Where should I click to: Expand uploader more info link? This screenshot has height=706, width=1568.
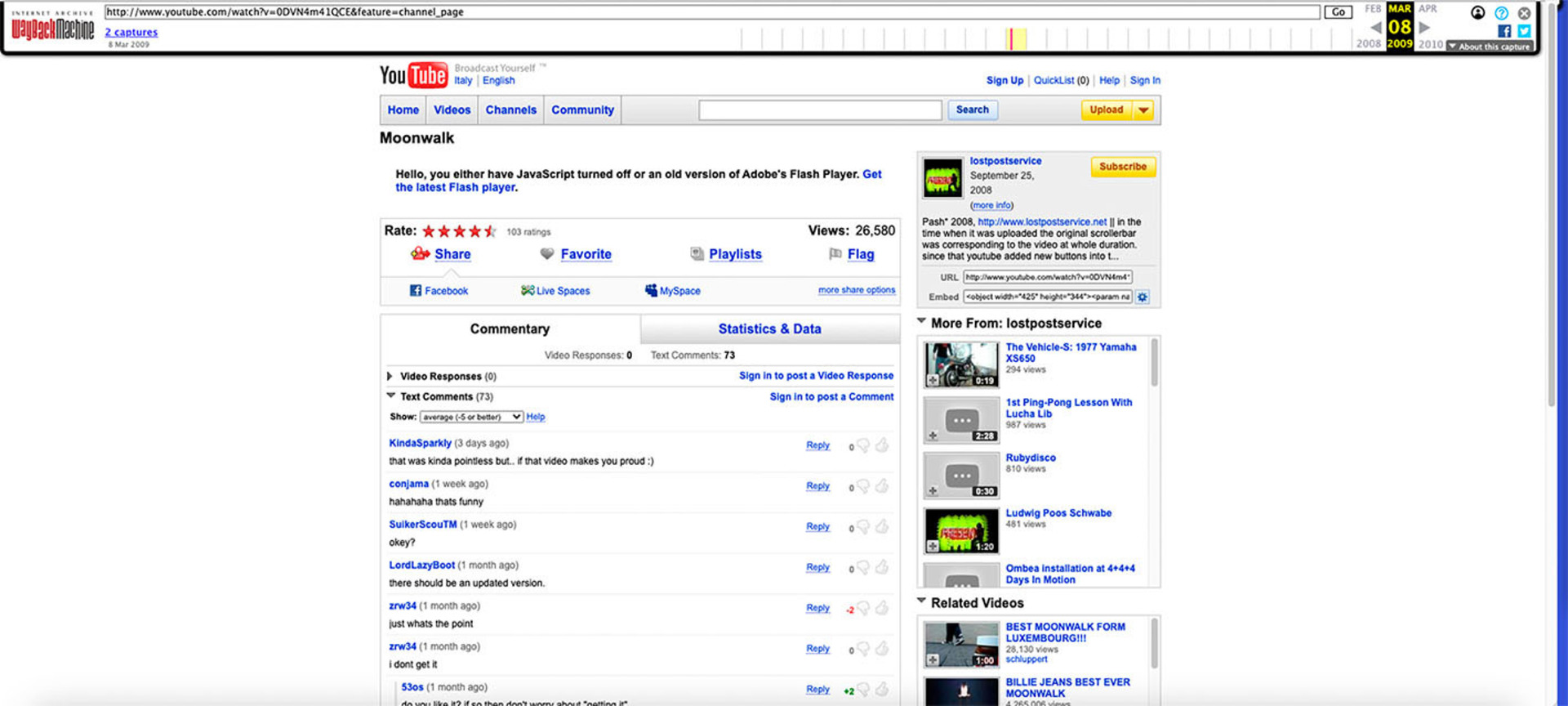point(991,205)
